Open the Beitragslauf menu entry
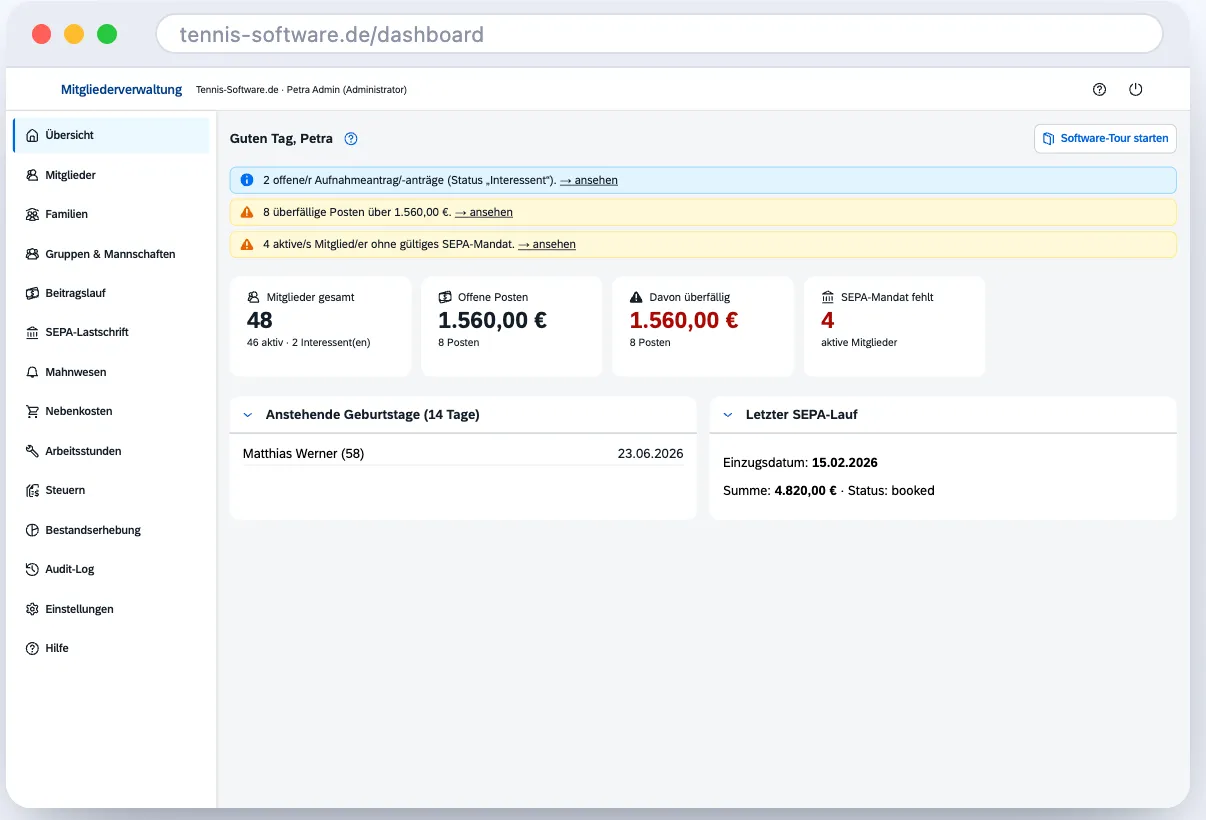This screenshot has width=1206, height=820. coord(111,293)
